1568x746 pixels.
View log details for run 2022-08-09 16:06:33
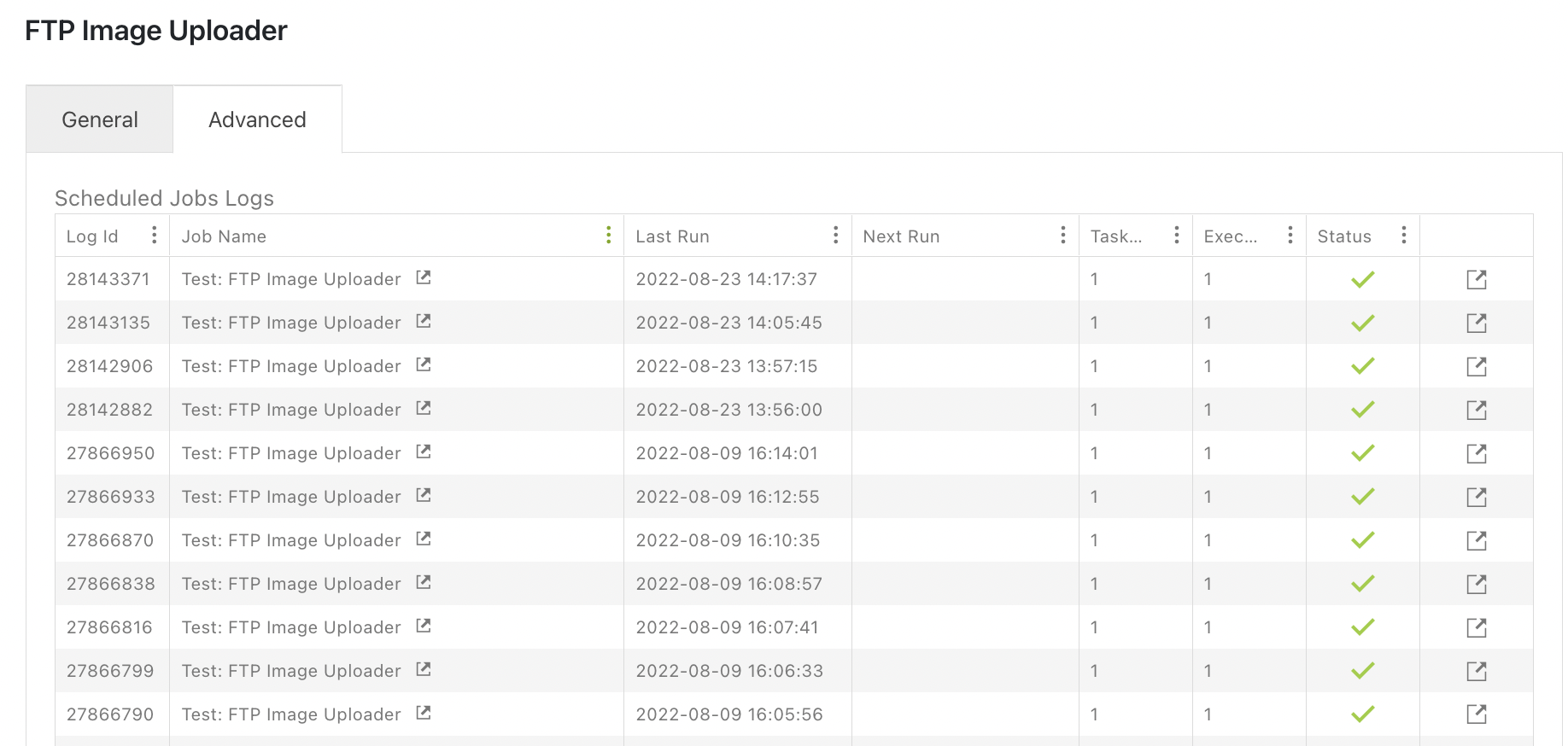click(x=1477, y=671)
